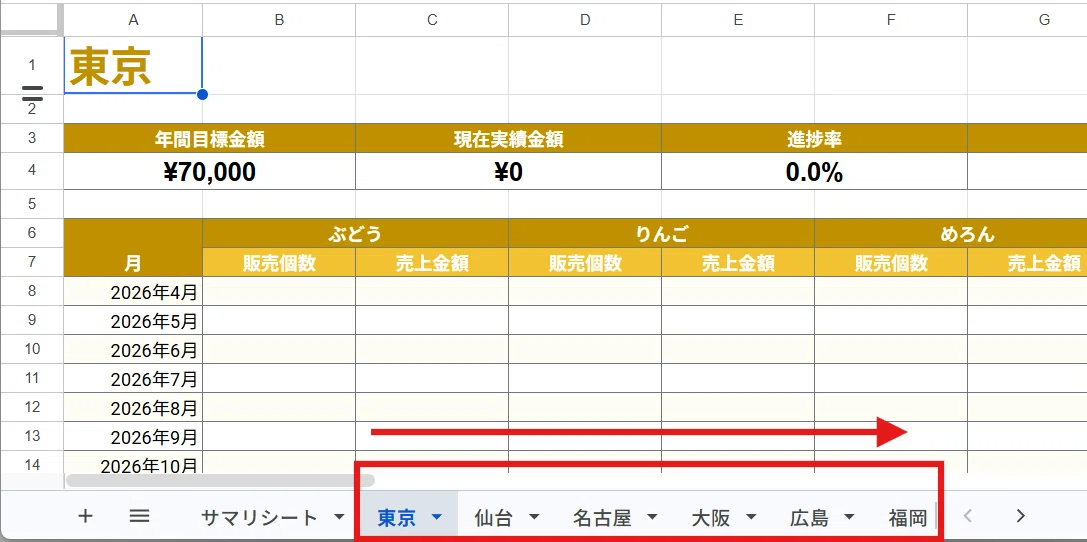Switch to 福岡 sheet tab
The image size is (1087, 542).
click(x=908, y=516)
